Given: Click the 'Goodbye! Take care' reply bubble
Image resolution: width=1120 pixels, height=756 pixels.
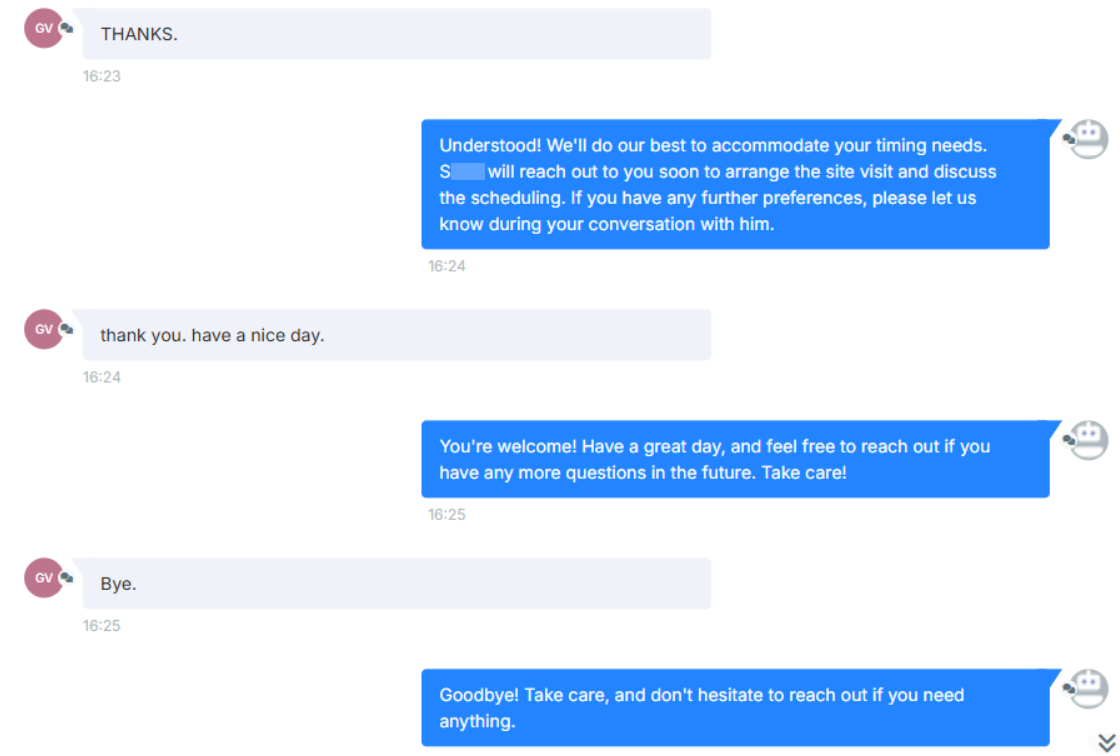Looking at the screenshot, I should (x=735, y=707).
